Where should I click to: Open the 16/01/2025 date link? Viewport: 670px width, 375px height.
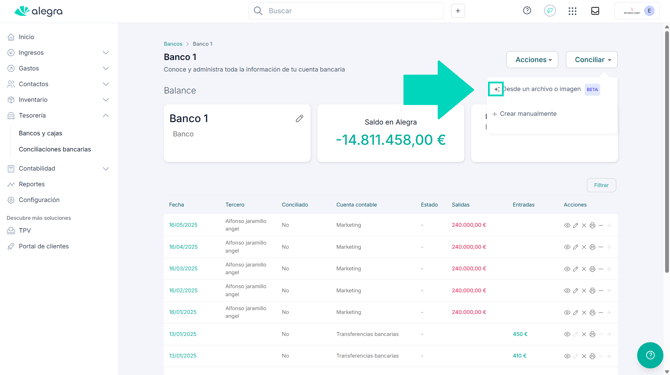pyautogui.click(x=182, y=312)
